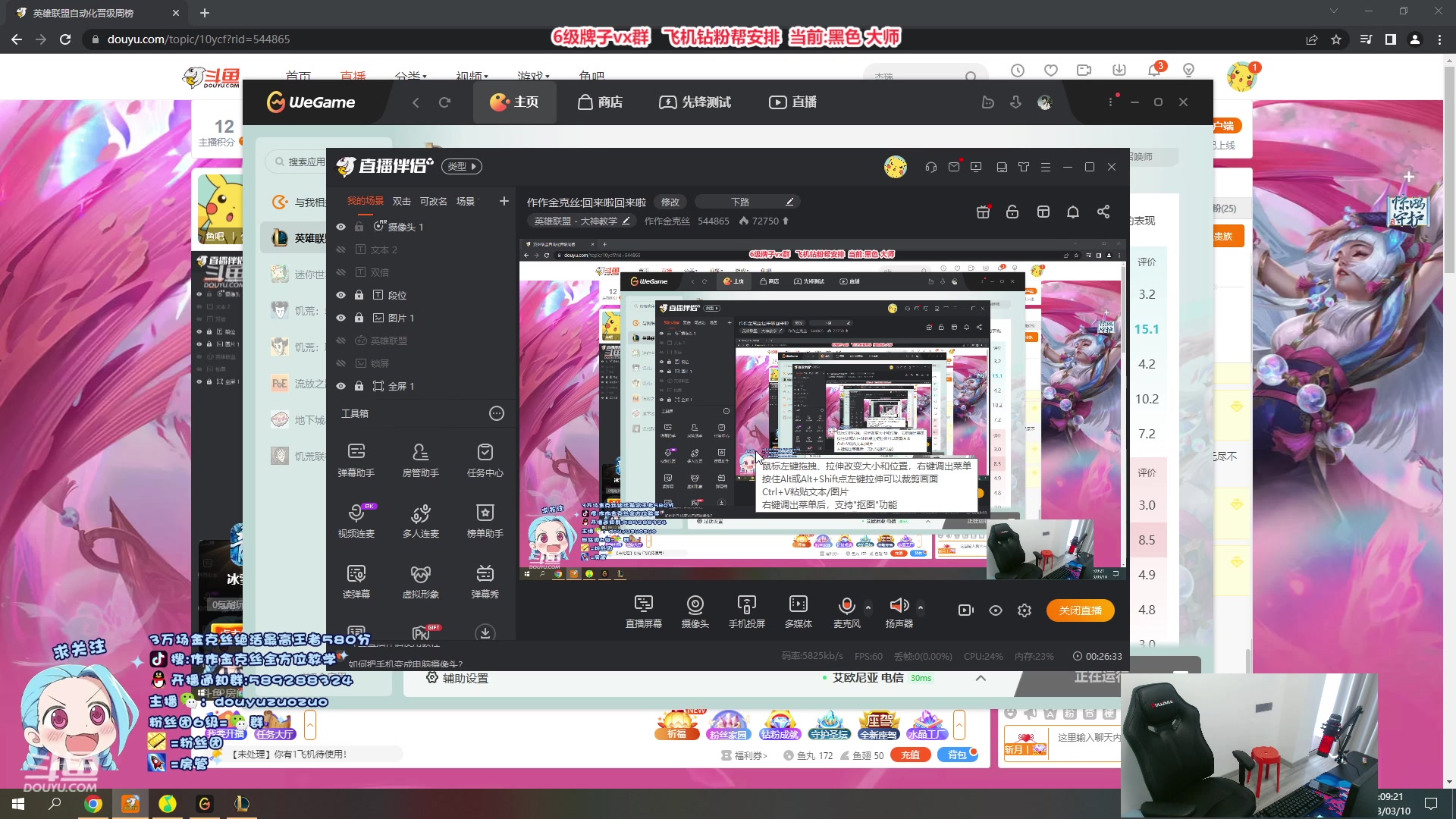Expand speaker volume options arrow
The image size is (1456, 819).
pos(921,607)
